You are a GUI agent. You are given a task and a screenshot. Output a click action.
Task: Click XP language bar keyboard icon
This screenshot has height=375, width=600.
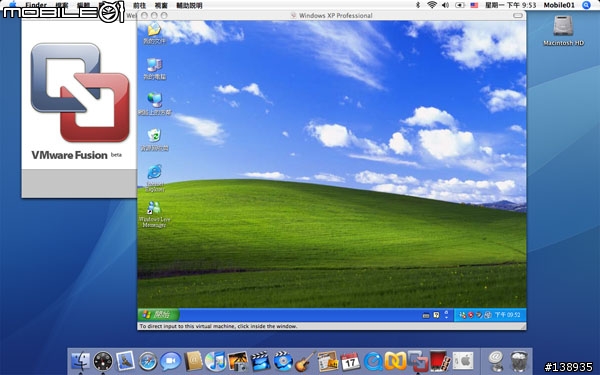pyautogui.click(x=426, y=316)
